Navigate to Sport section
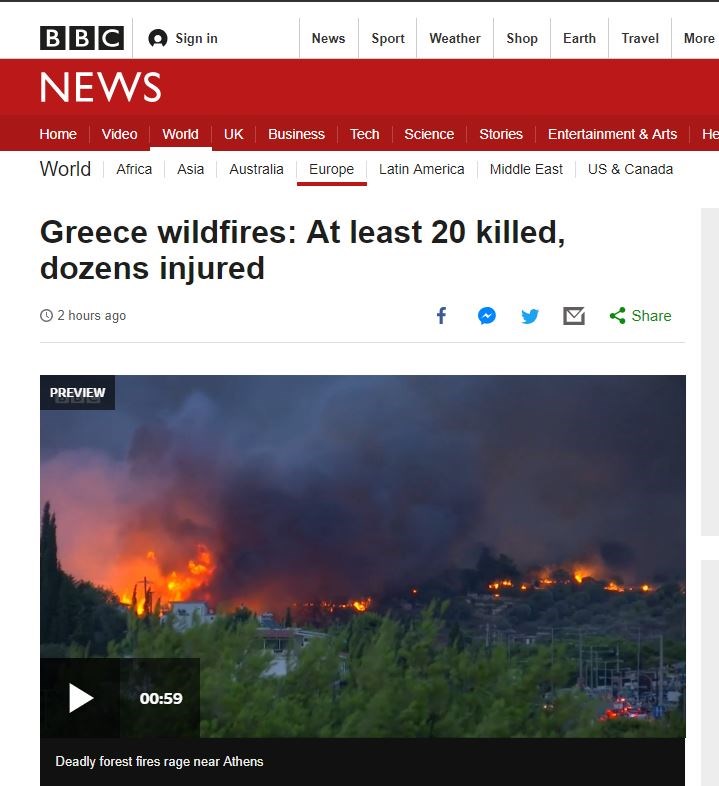Image resolution: width=719 pixels, height=786 pixels. (388, 38)
